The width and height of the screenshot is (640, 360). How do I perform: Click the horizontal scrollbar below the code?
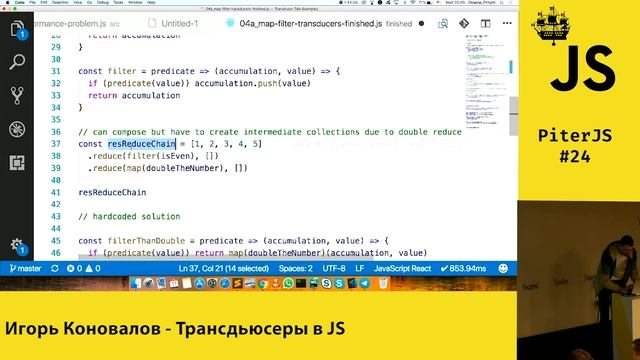[226, 258]
